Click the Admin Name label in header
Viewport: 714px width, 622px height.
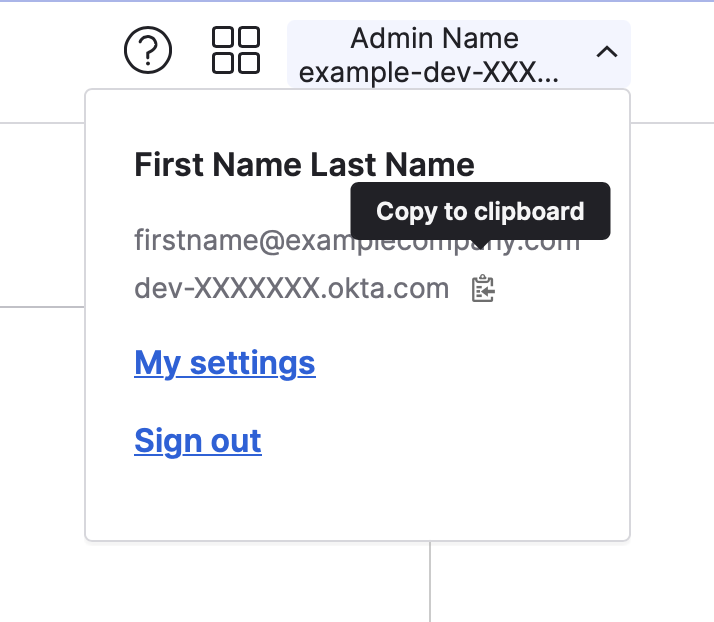click(434, 38)
